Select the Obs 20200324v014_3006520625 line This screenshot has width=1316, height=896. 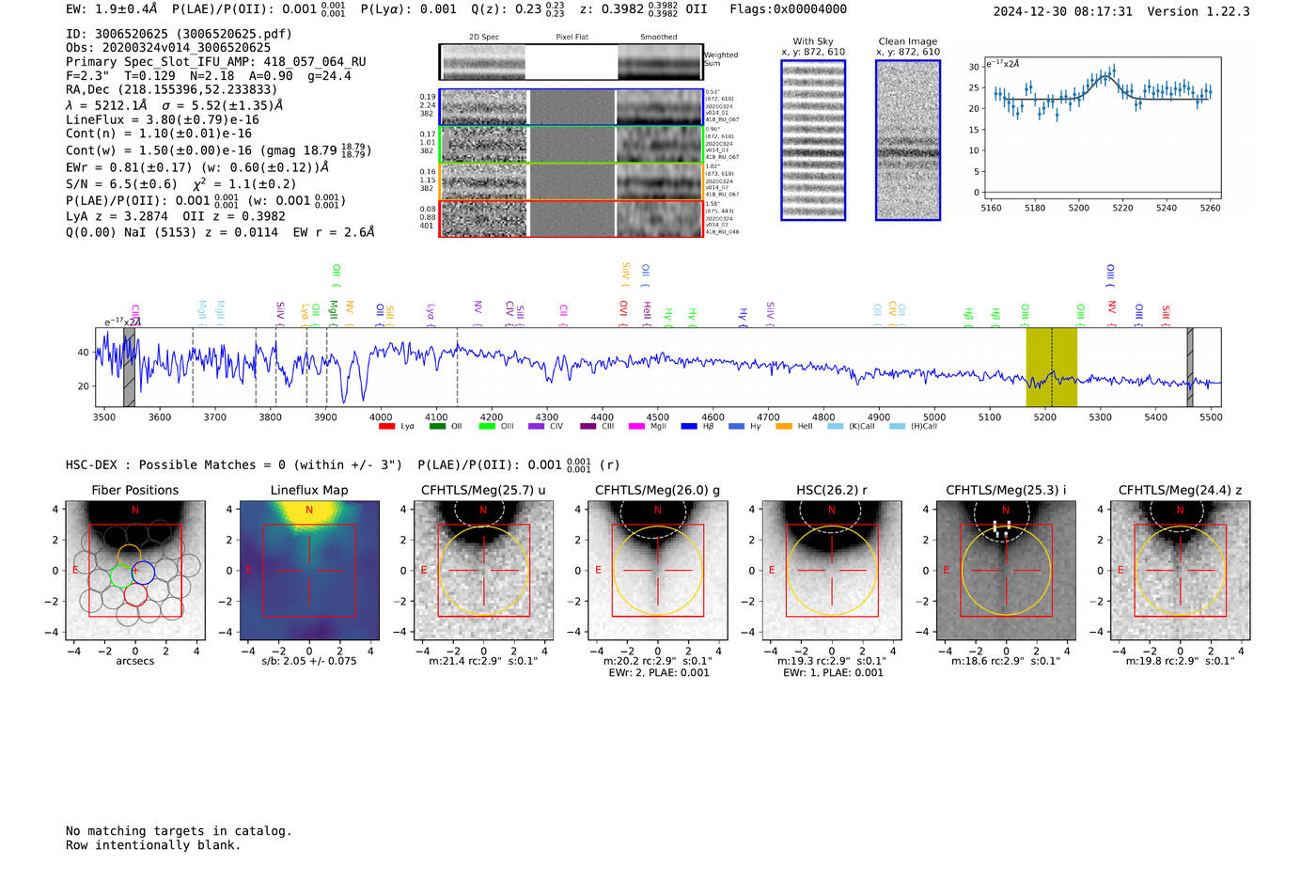pos(168,48)
